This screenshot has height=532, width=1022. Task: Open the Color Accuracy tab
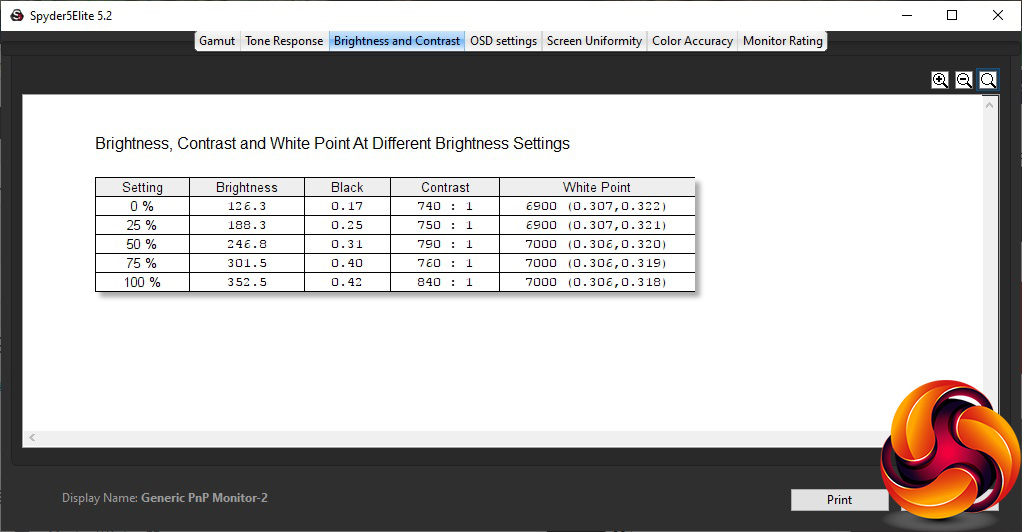point(692,41)
